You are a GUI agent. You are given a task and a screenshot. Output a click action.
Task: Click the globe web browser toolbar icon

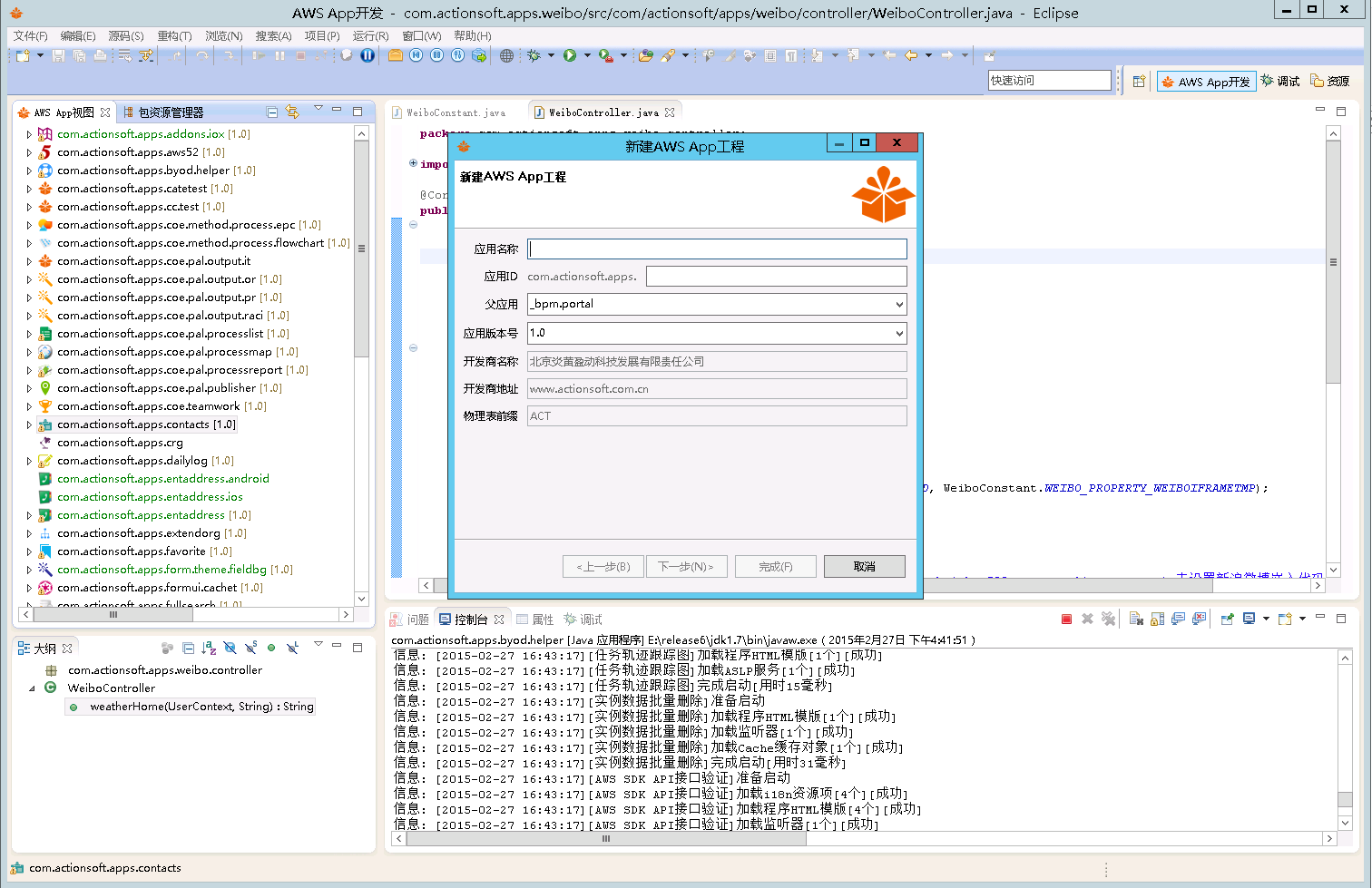tap(506, 56)
